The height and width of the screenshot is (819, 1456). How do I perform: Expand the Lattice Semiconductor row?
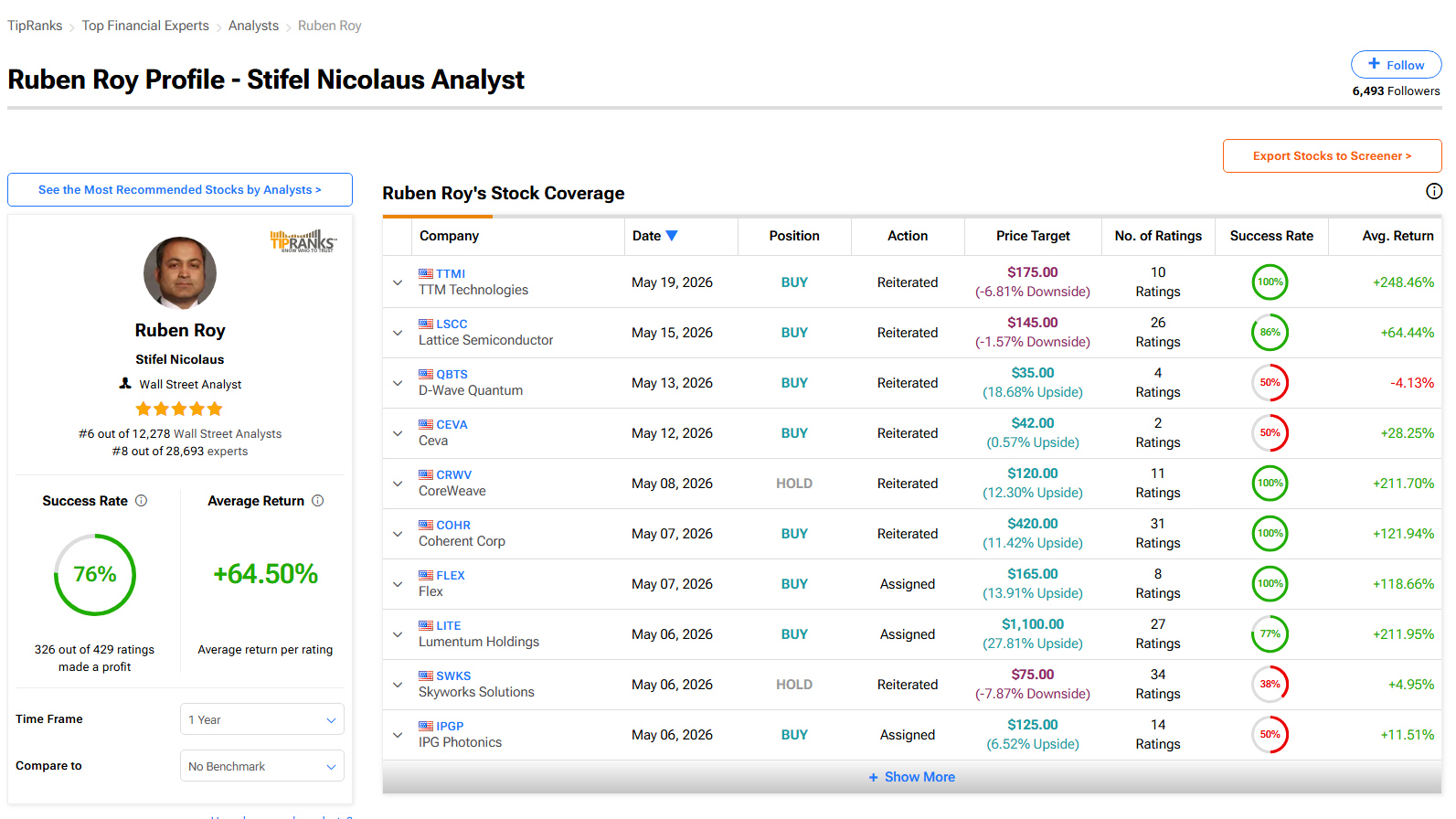click(398, 333)
